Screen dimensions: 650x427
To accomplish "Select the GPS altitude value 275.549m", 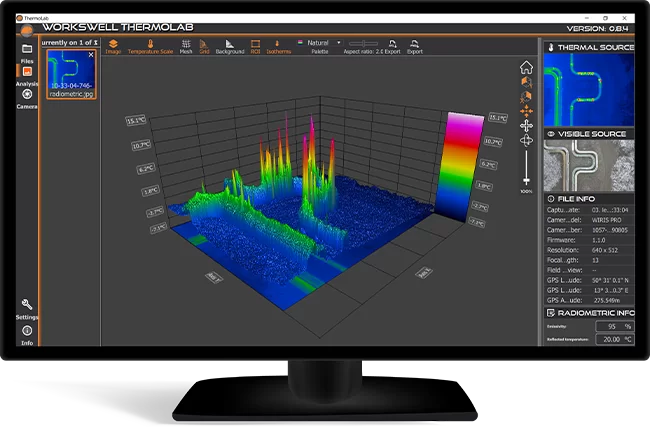I will pos(607,300).
